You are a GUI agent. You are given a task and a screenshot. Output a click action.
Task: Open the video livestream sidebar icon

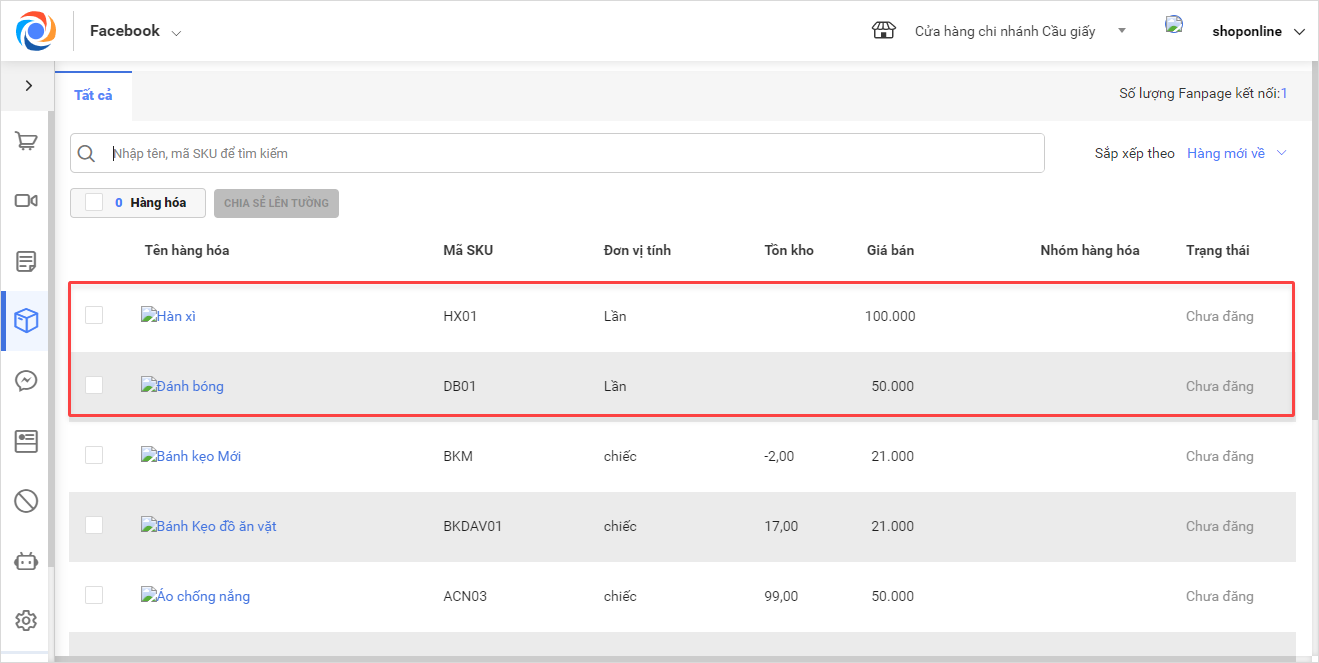26,201
